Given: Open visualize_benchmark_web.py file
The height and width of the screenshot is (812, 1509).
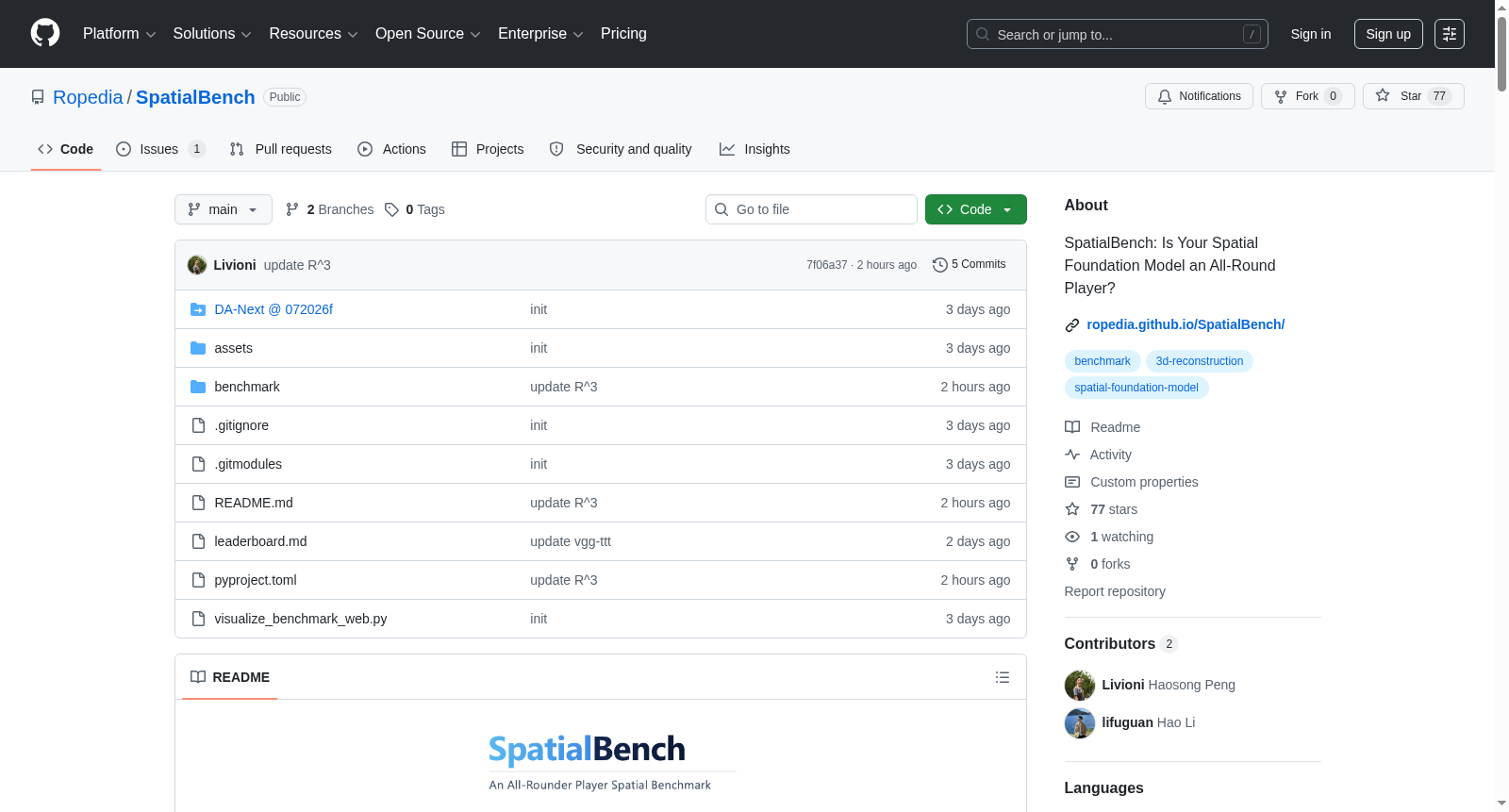Looking at the screenshot, I should [301, 619].
